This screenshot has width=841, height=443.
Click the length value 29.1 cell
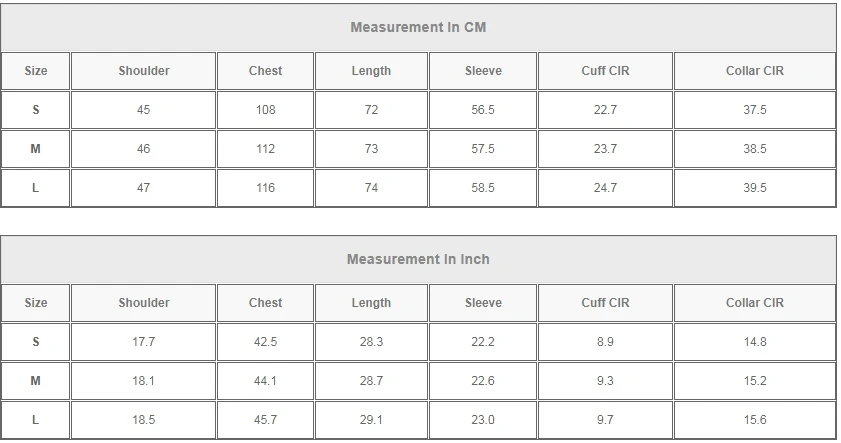[x=371, y=420]
